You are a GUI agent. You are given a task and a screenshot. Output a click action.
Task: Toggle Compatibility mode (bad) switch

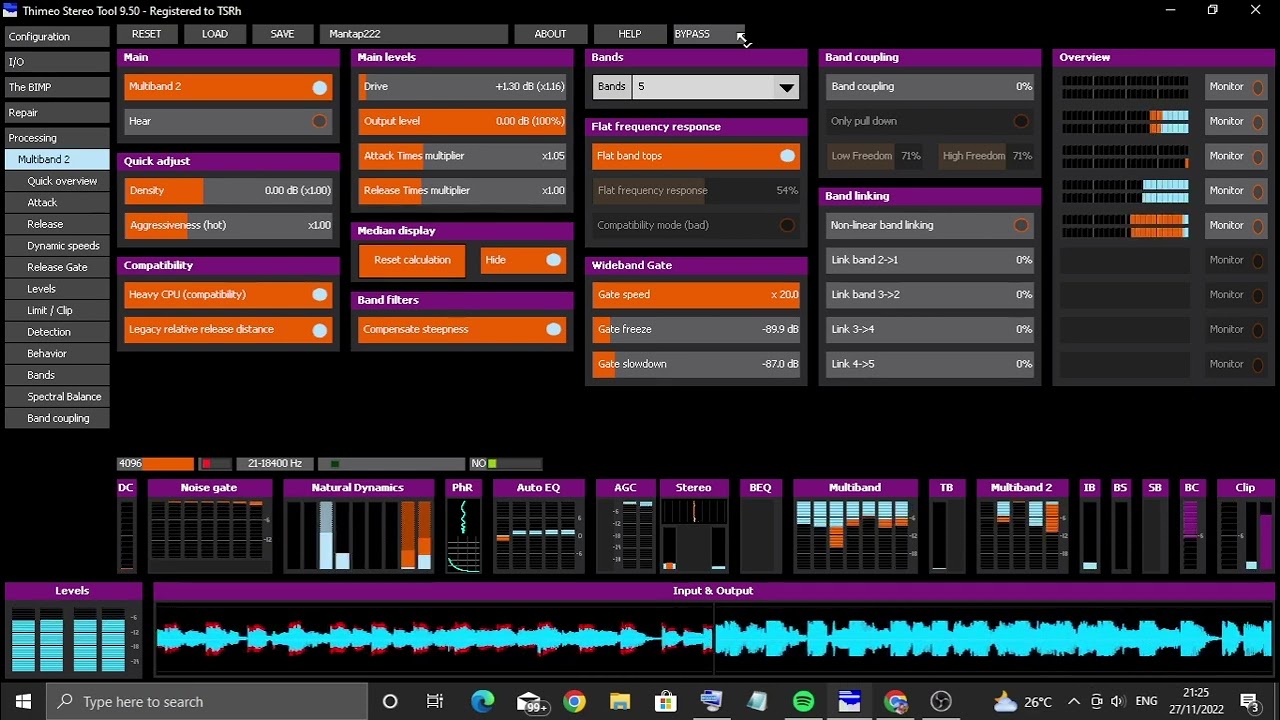(787, 225)
